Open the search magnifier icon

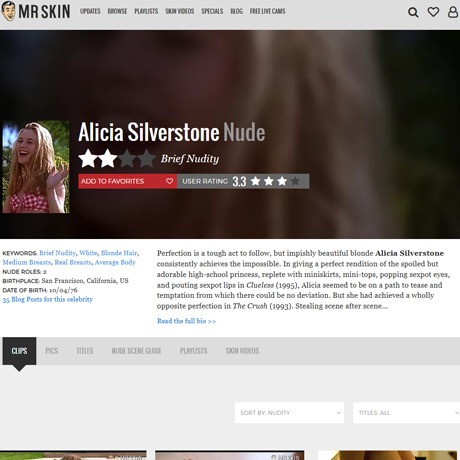[413, 12]
